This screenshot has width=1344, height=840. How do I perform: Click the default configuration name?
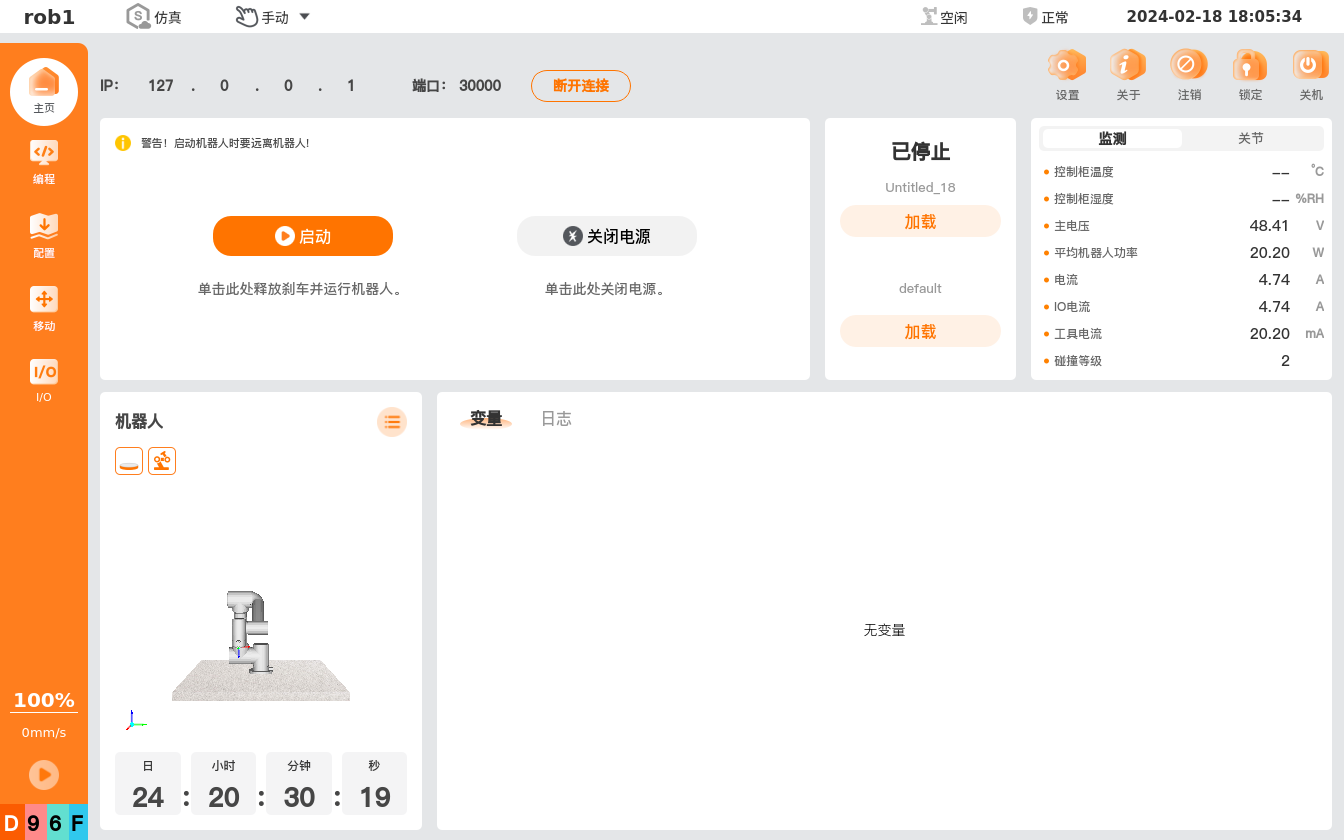point(920,288)
